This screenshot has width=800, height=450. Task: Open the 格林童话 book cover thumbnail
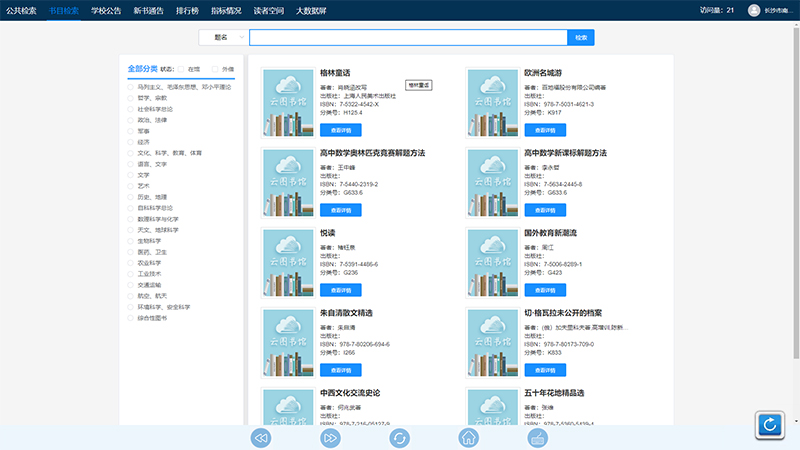[x=287, y=102]
